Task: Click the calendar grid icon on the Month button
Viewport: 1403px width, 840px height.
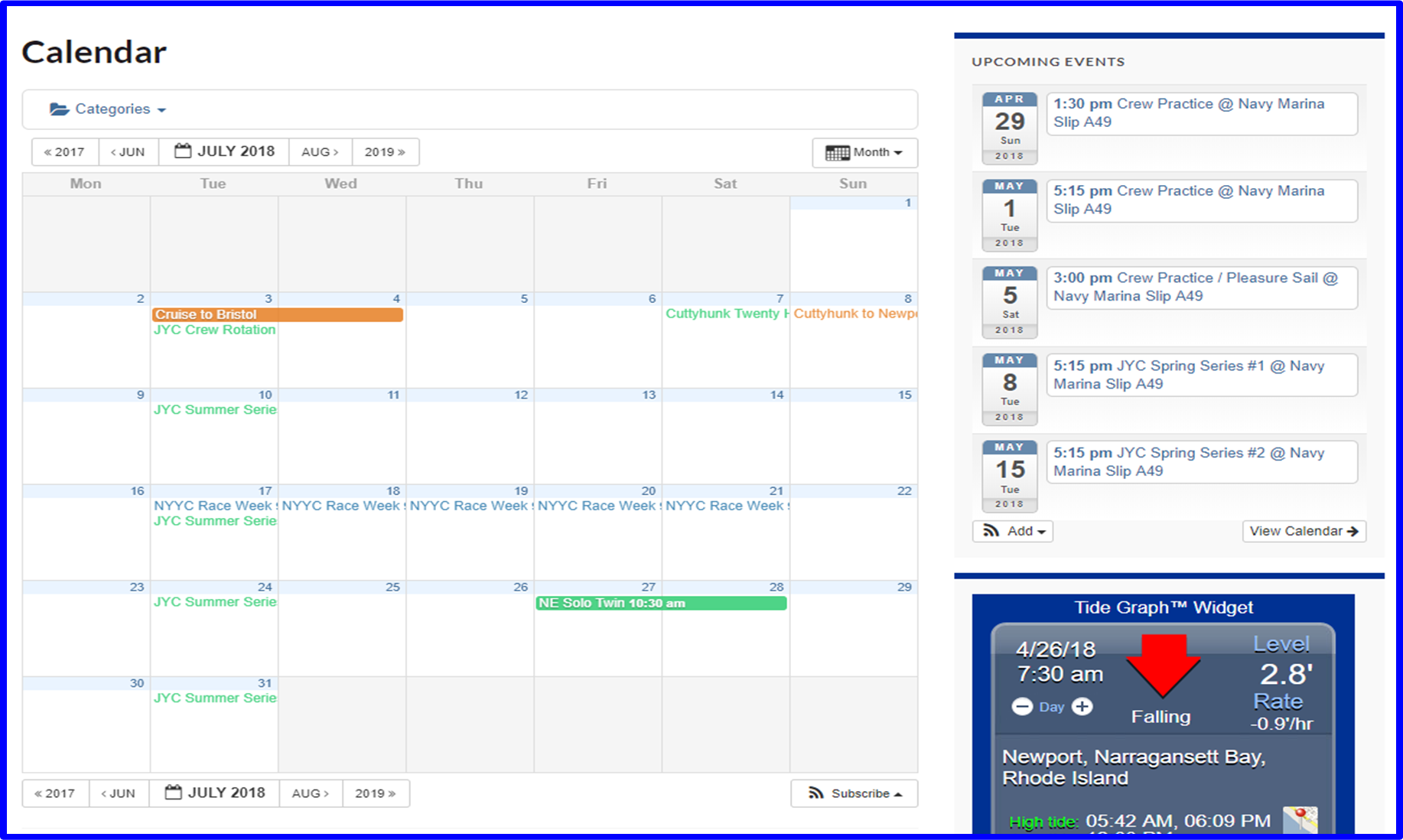Action: click(839, 152)
